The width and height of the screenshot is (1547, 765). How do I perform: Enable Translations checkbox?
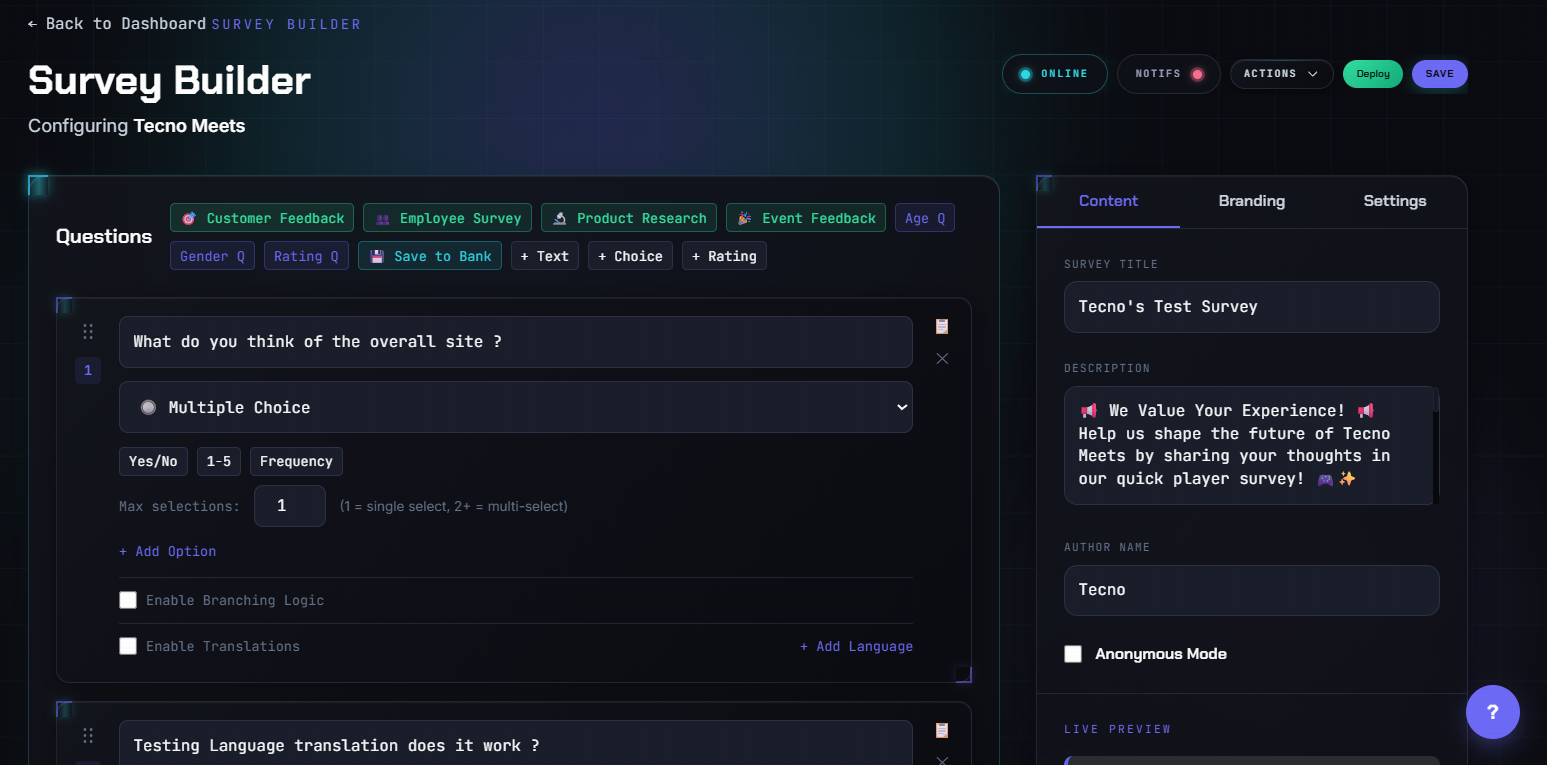[x=128, y=646]
